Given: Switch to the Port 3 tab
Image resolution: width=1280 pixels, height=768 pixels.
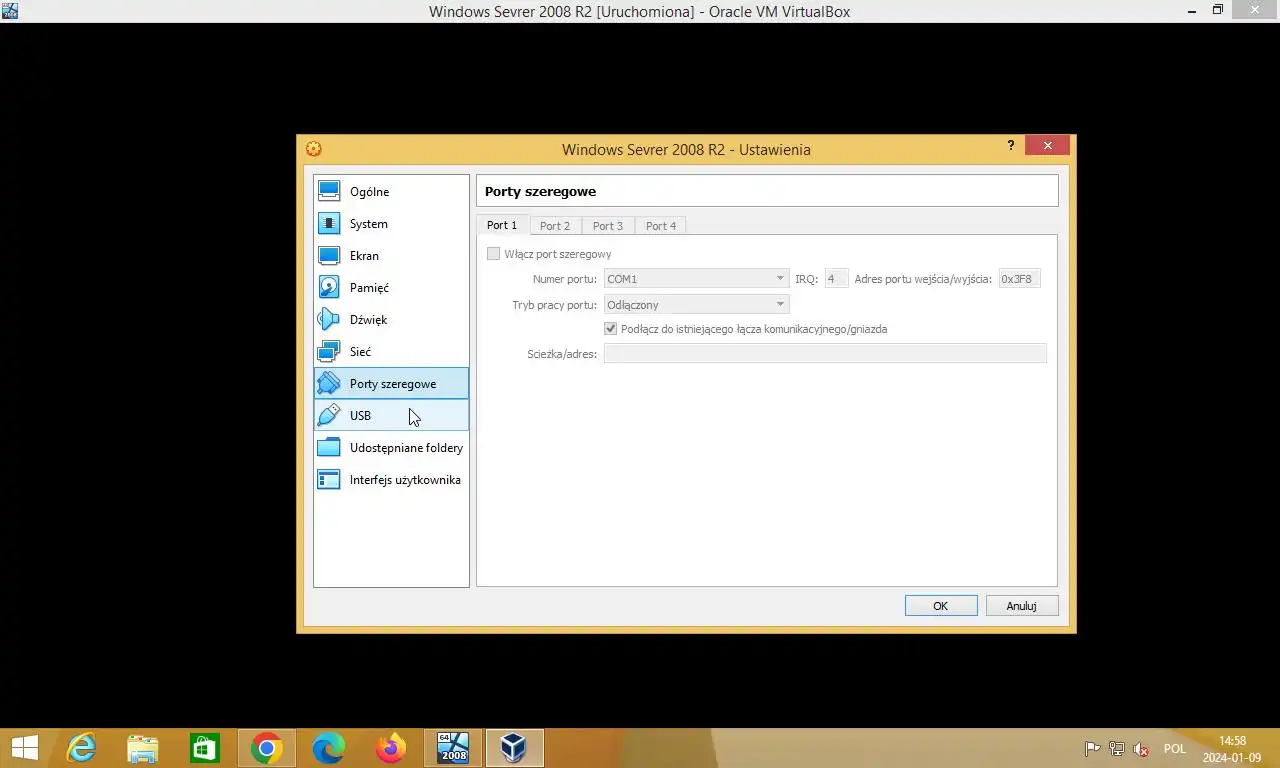Looking at the screenshot, I should point(608,226).
